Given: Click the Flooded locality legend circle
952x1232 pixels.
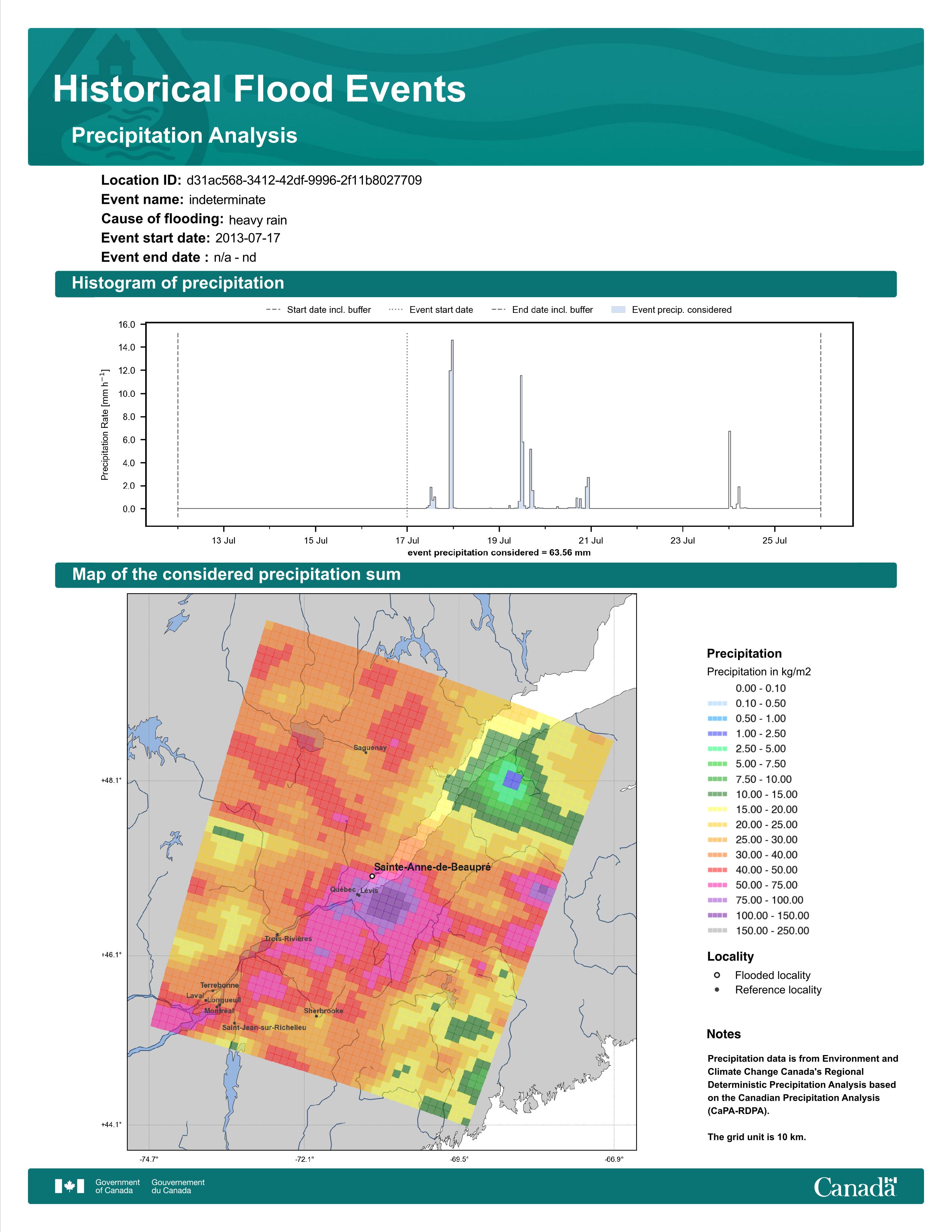Looking at the screenshot, I should click(x=717, y=975).
